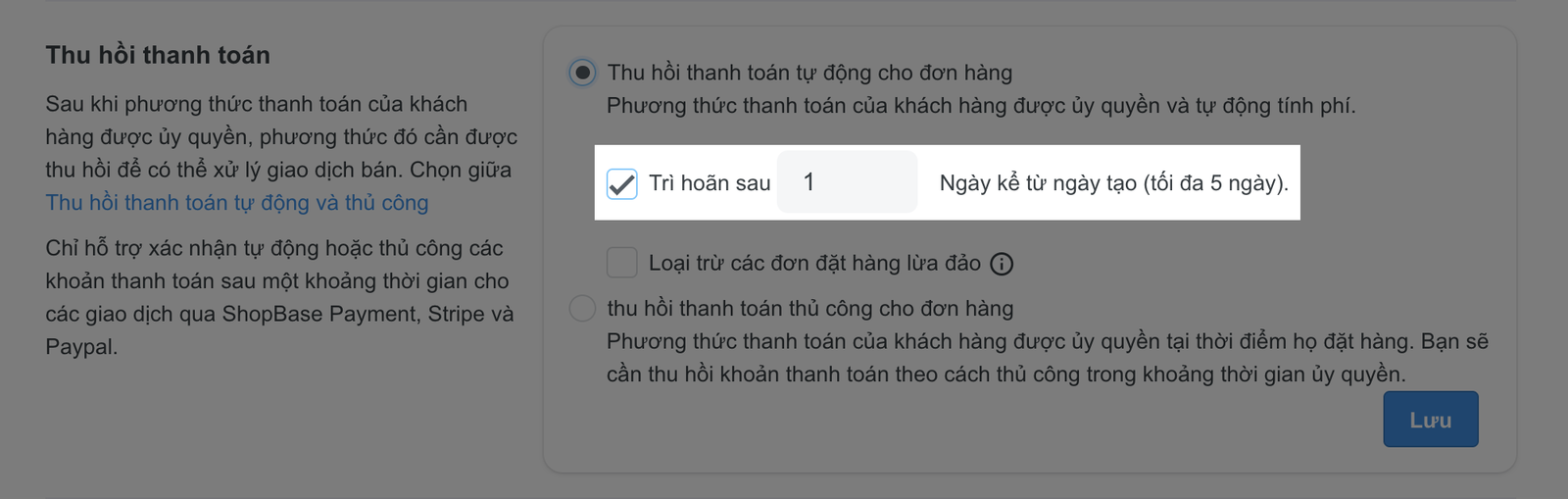Click label "thu hồi thanh toán thủ công cho đơn hàng"
Screen dimensions: 1568x499
point(809,309)
